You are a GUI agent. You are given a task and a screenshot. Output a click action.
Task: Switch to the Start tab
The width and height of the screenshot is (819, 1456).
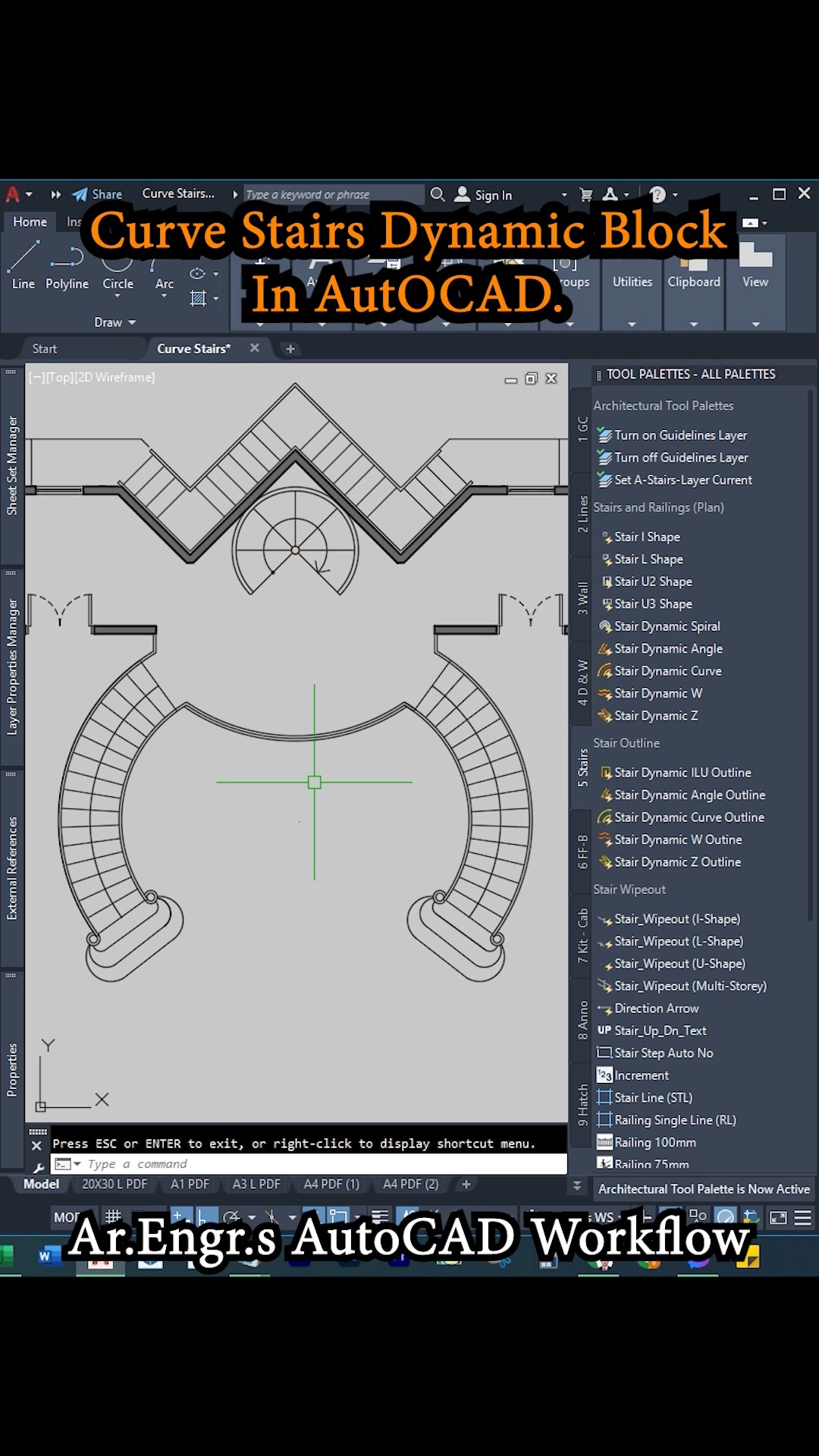tap(45, 349)
